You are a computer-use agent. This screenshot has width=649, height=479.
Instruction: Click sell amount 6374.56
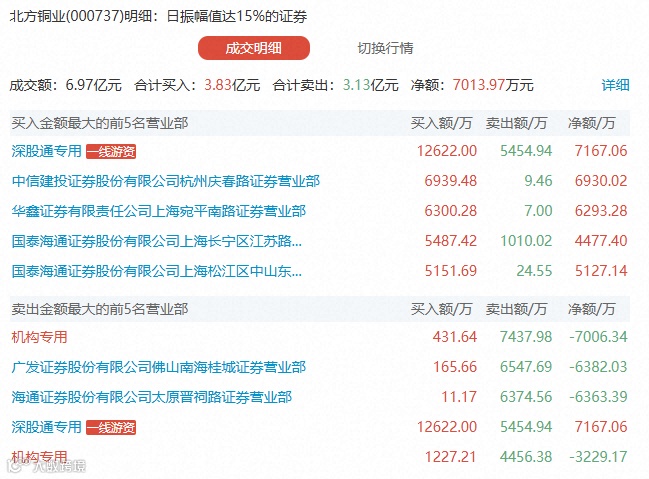526,397
